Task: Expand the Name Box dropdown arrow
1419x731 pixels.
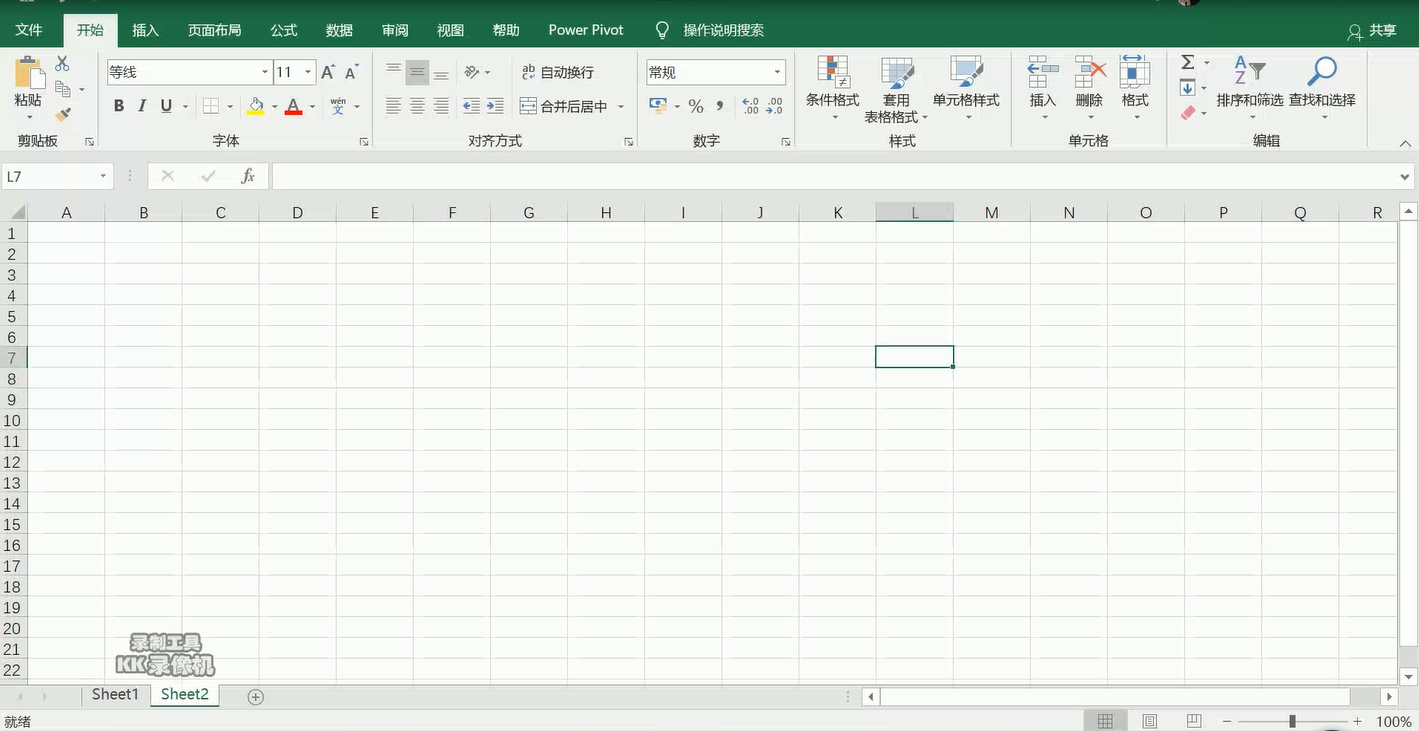Action: 103,177
